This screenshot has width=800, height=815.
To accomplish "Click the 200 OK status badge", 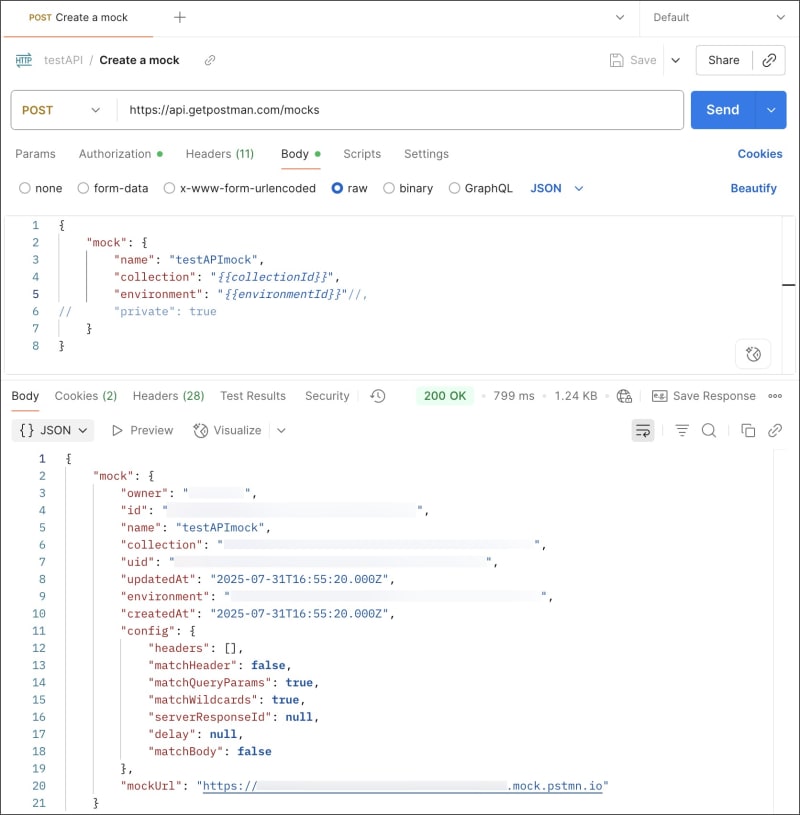I will click(x=445, y=396).
